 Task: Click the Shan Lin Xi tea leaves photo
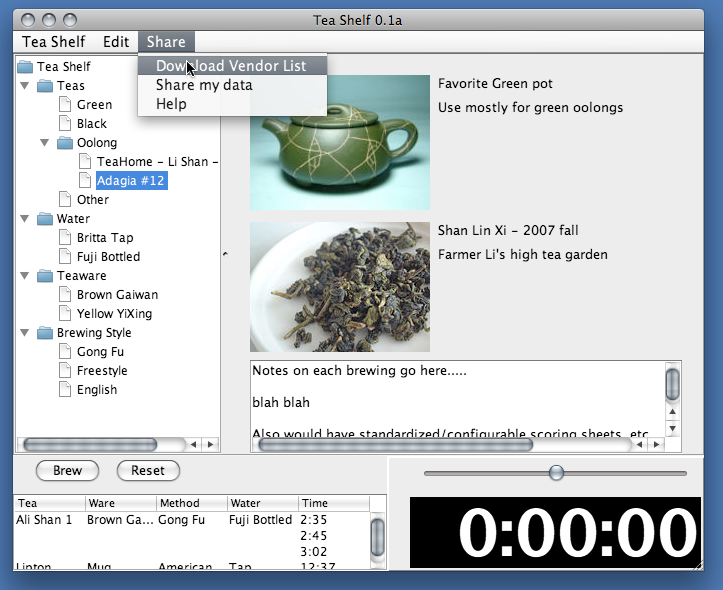[x=339, y=286]
